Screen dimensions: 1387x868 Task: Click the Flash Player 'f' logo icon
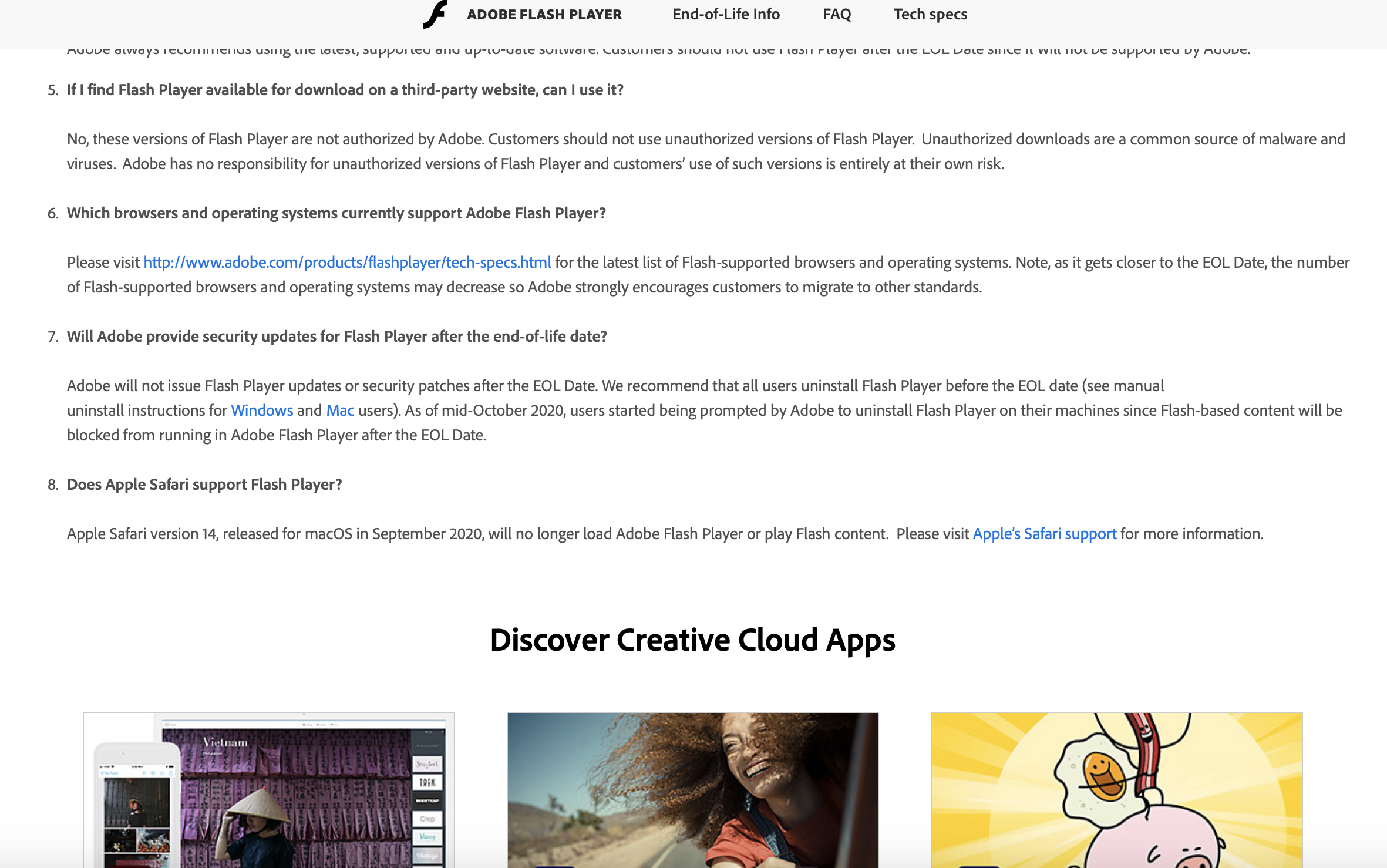[435, 14]
